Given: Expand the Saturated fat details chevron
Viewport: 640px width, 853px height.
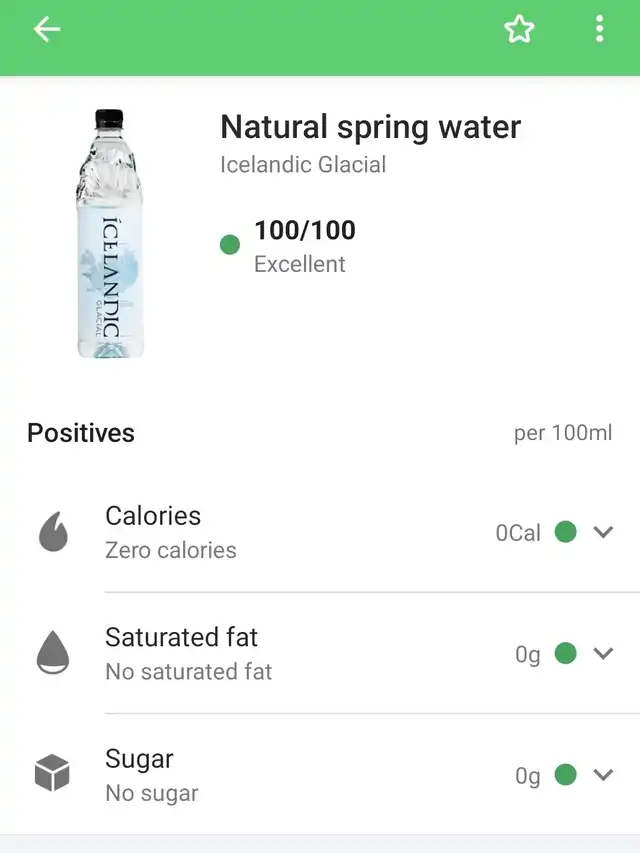Looking at the screenshot, I should [603, 653].
